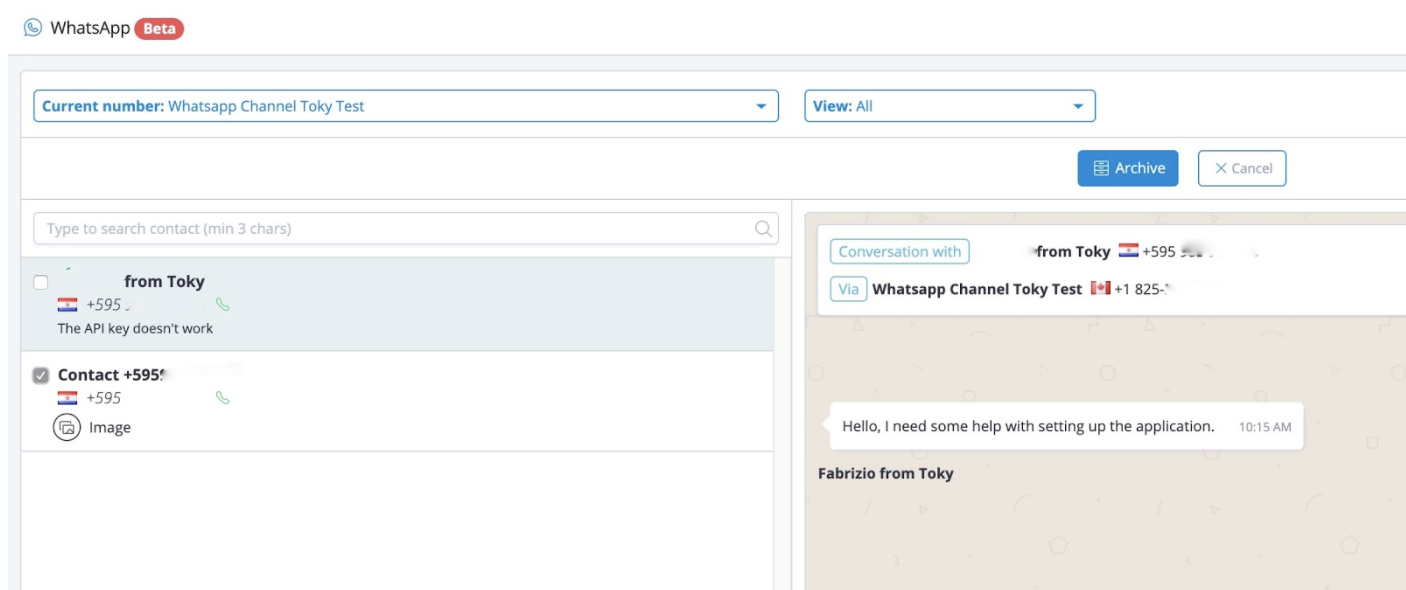Click green phone icon for 'from Toky' contact
Viewport: 1406px width, 590px height.
click(x=223, y=305)
